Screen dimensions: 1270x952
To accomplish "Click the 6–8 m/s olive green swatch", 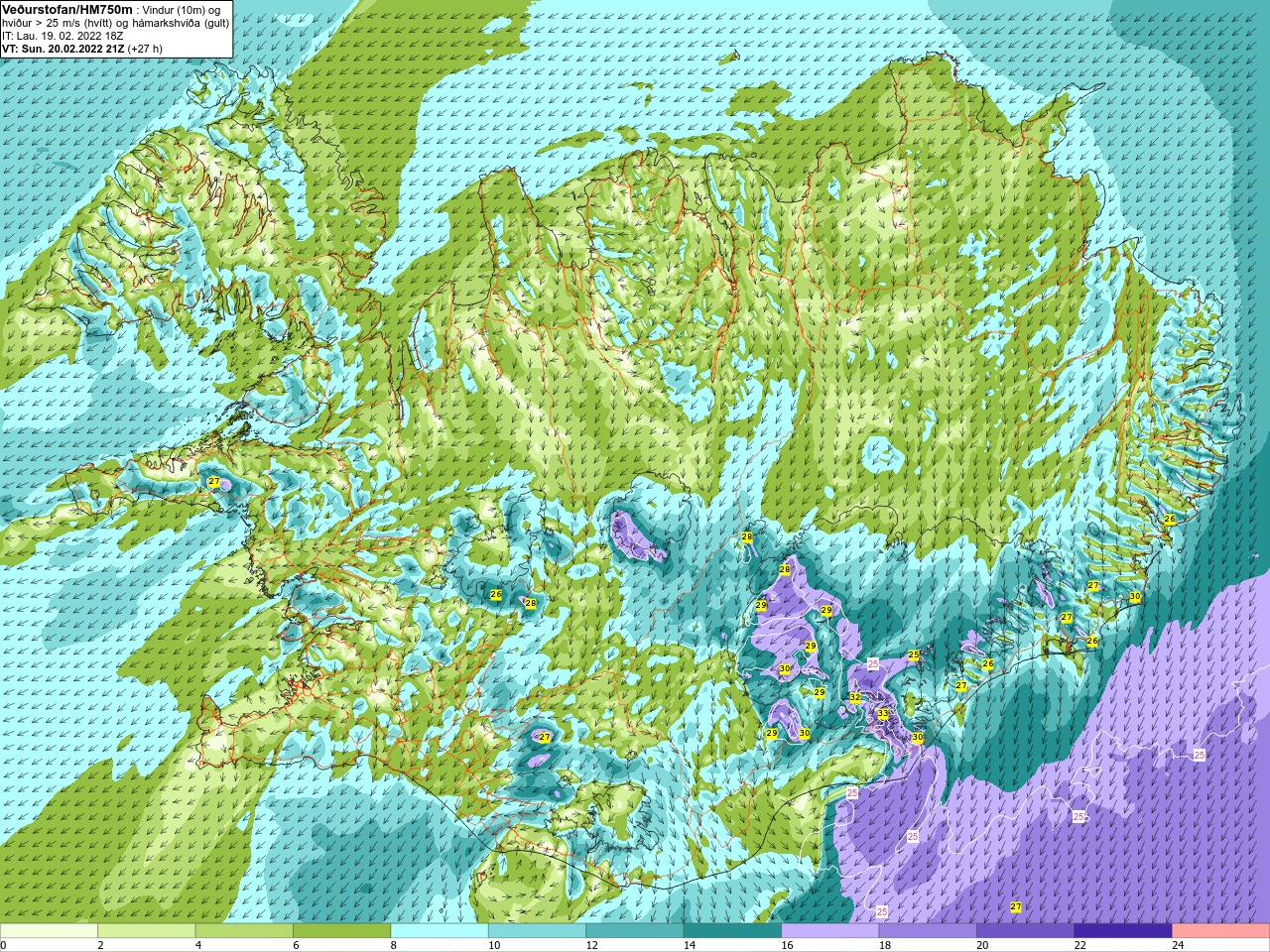I will pos(341,931).
